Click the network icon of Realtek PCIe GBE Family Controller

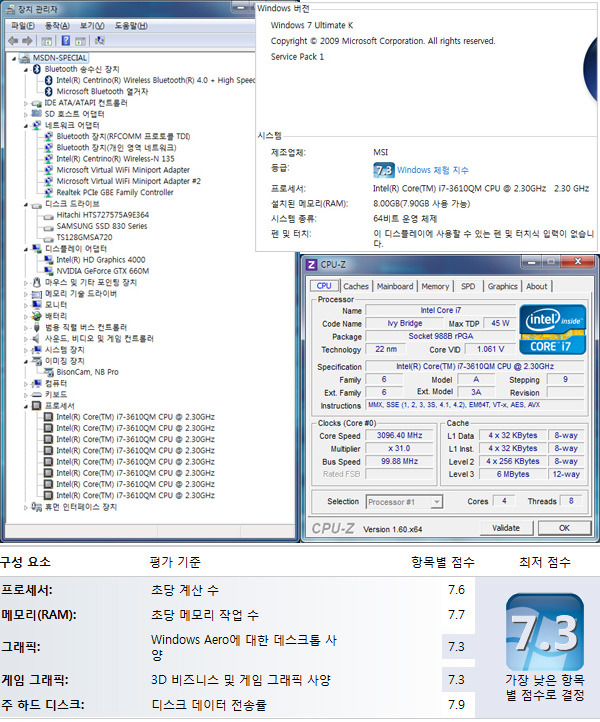coord(48,192)
